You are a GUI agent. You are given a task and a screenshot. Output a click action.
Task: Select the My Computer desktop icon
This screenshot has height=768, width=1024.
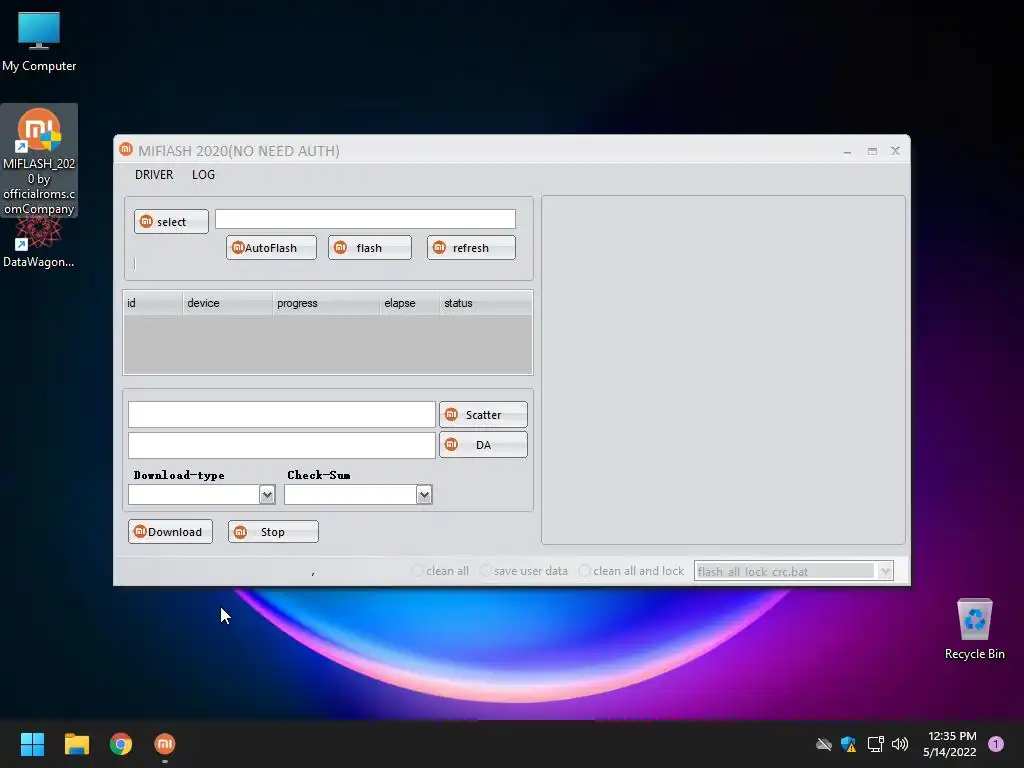pyautogui.click(x=39, y=42)
